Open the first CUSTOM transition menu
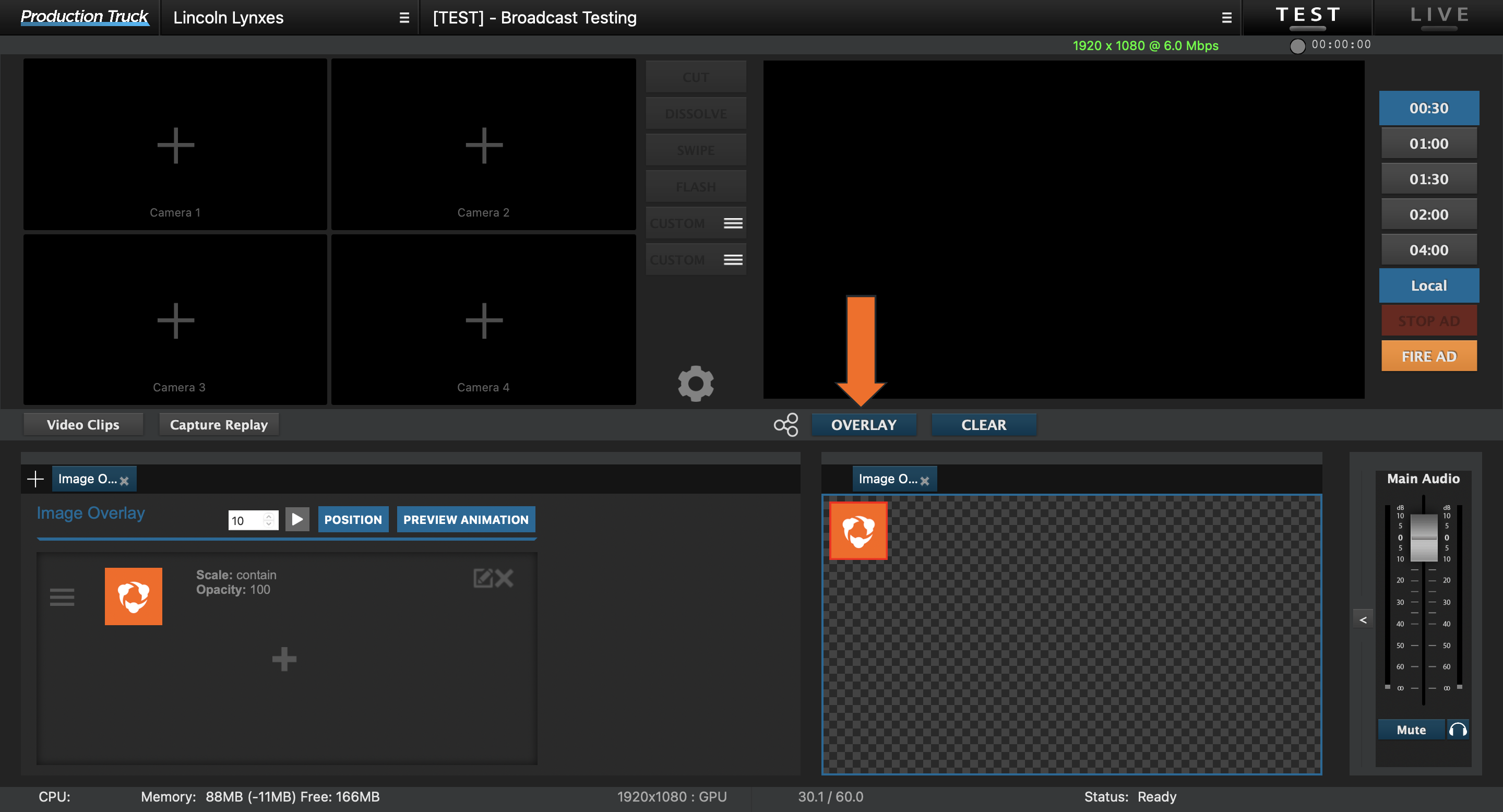This screenshot has height=812, width=1503. [x=733, y=223]
